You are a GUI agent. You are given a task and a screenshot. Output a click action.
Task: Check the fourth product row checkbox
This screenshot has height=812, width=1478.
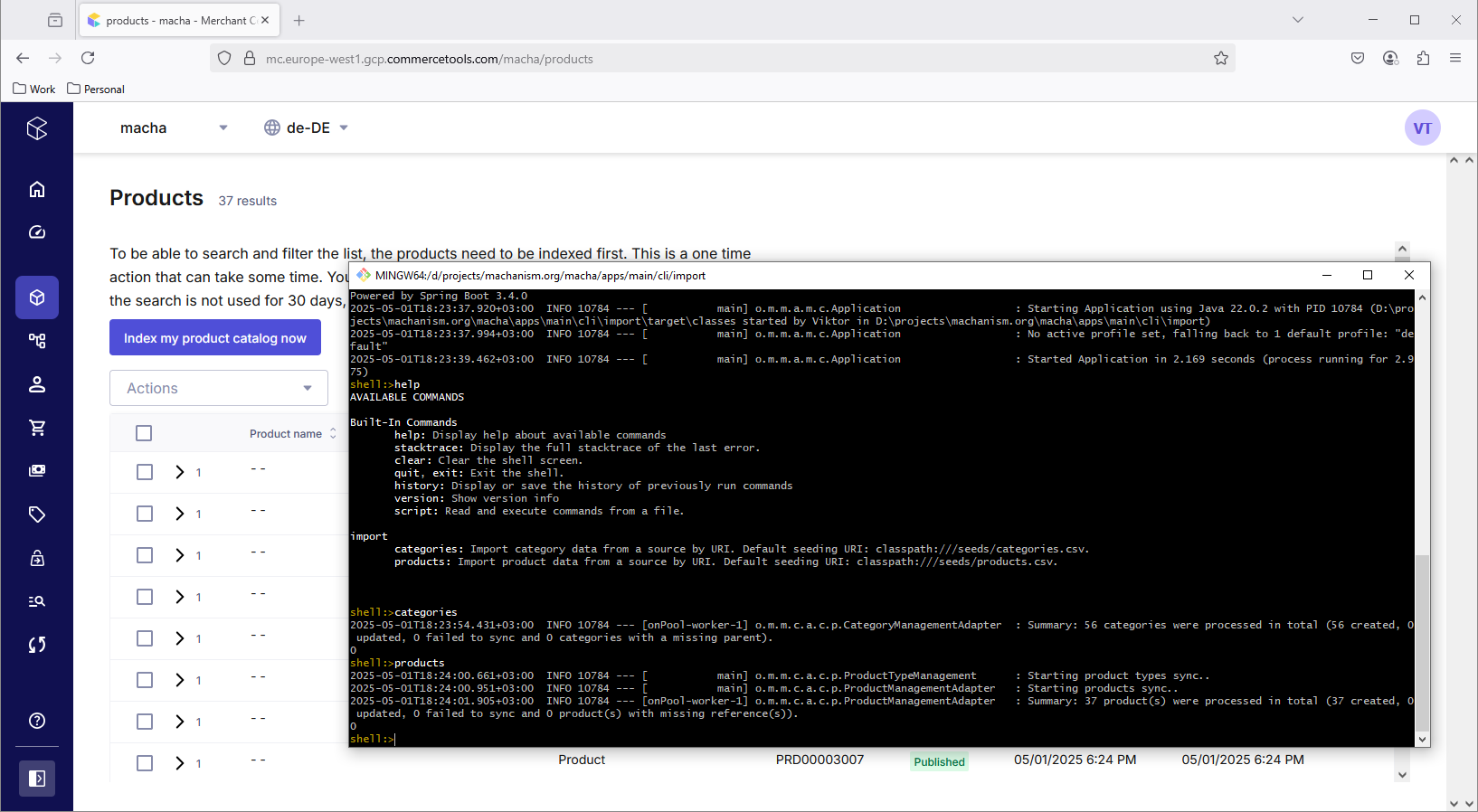coord(145,597)
